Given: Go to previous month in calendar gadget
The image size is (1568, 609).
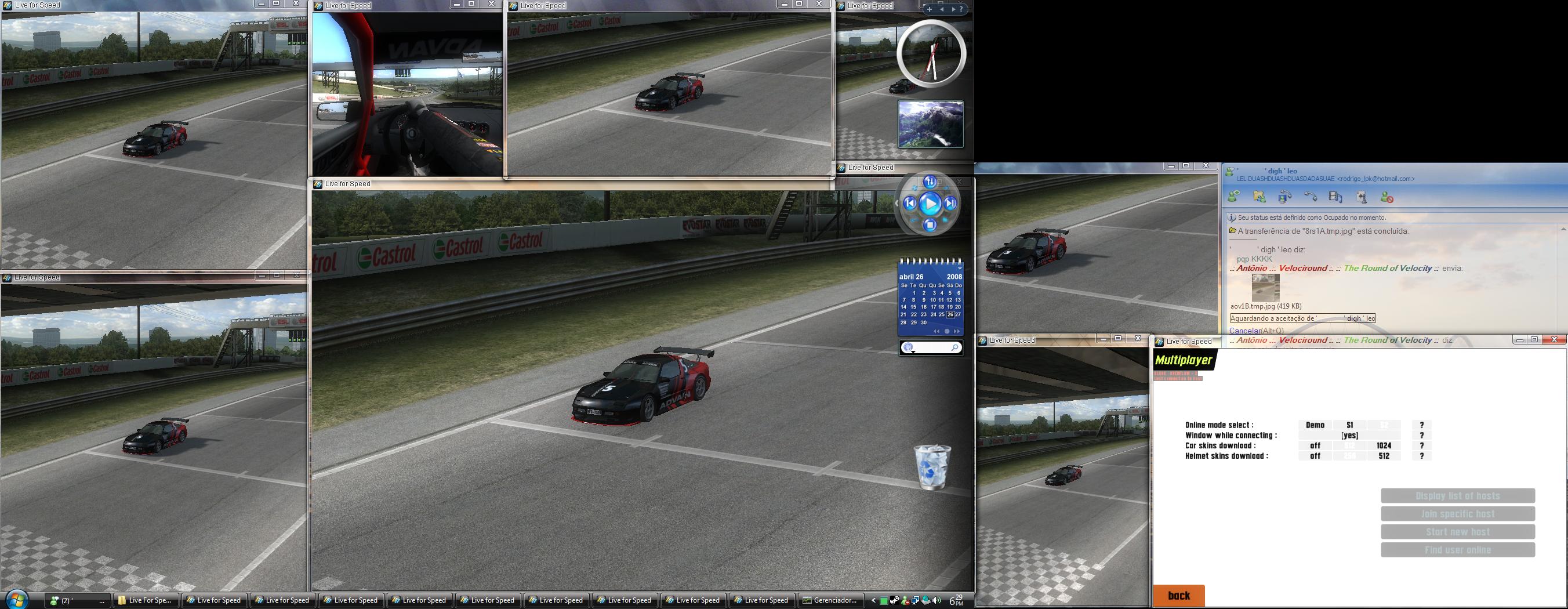Looking at the screenshot, I should (937, 331).
